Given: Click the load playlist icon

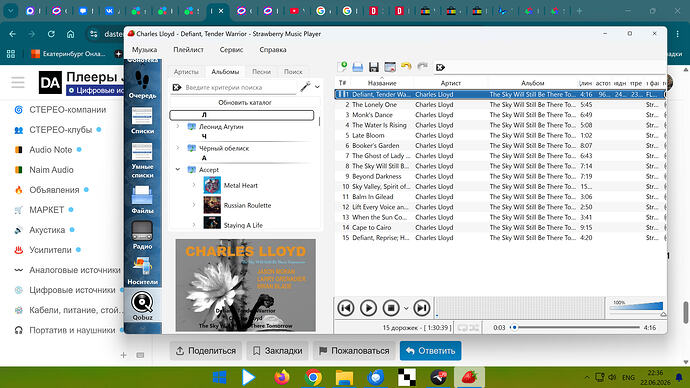Looking at the screenshot, I should 358,67.
